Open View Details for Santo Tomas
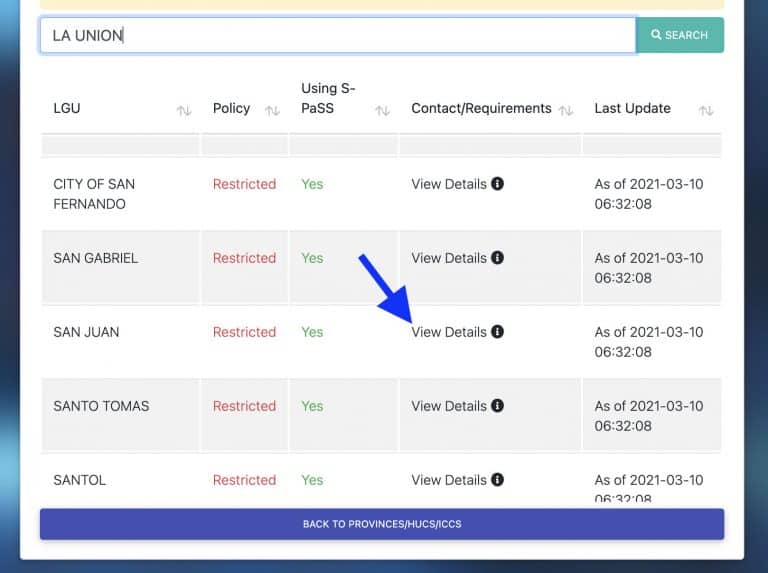Screen dimensions: 768x573 (x=449, y=406)
